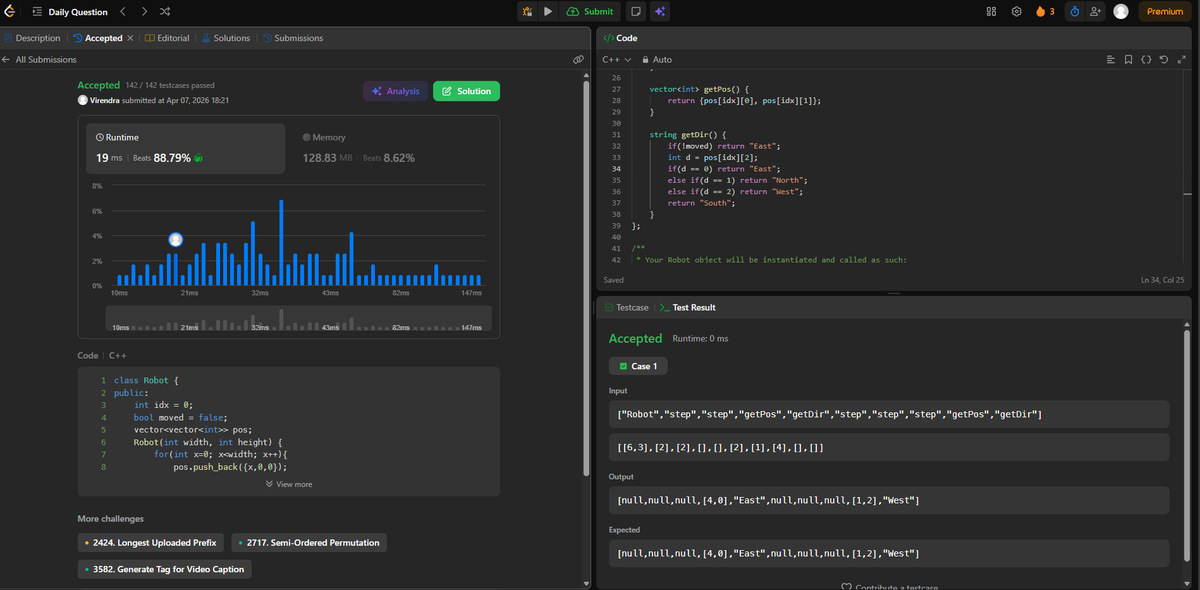Viewport: 1200px width, 590px height.
Task: Open the problem list sidebar icon
Action: (36, 12)
